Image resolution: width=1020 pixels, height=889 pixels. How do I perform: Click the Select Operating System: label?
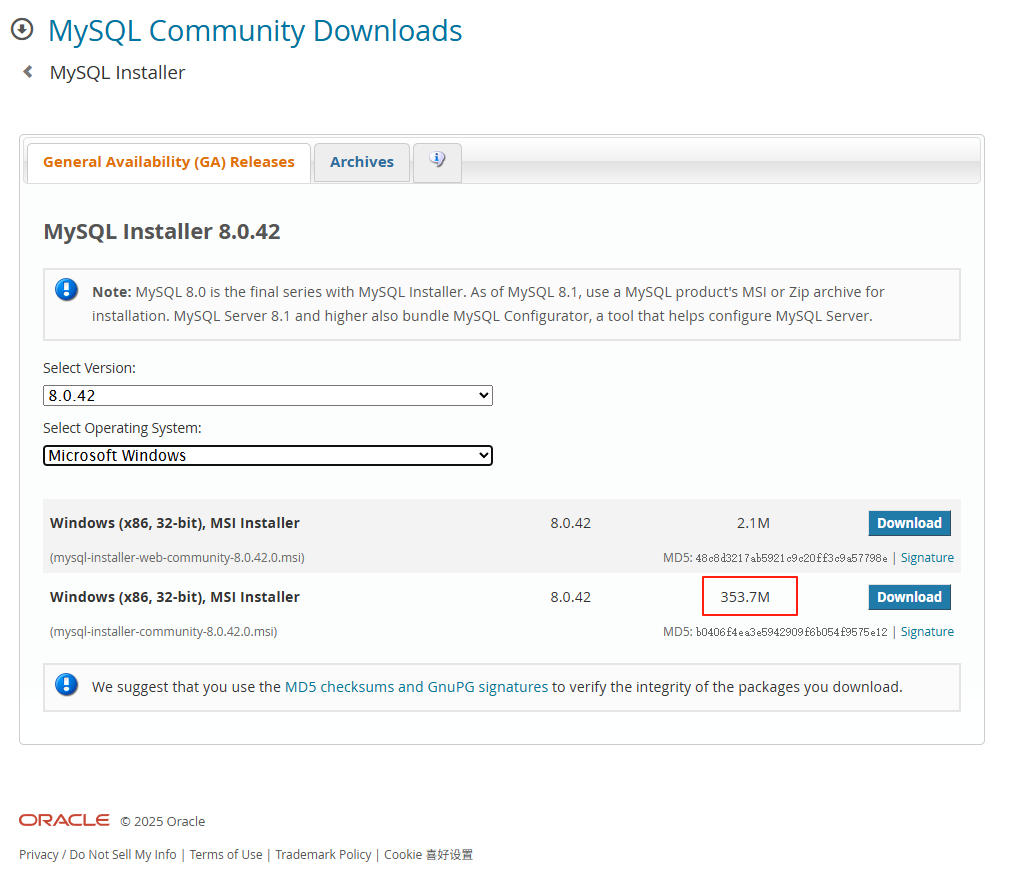coord(122,428)
